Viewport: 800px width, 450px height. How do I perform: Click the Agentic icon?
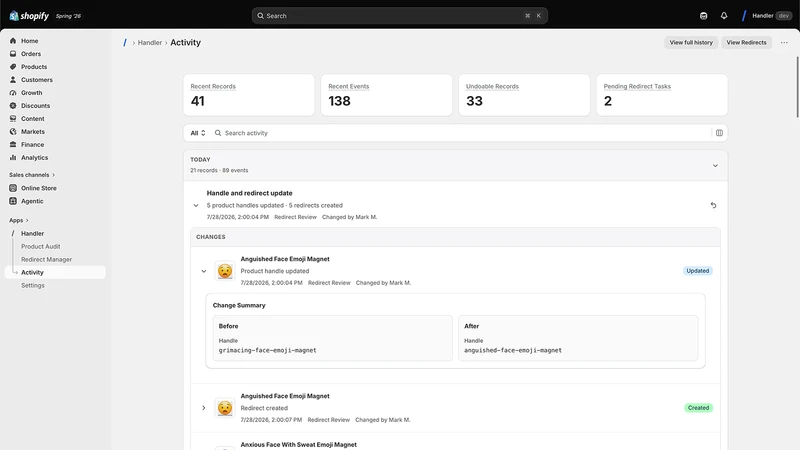(x=13, y=201)
